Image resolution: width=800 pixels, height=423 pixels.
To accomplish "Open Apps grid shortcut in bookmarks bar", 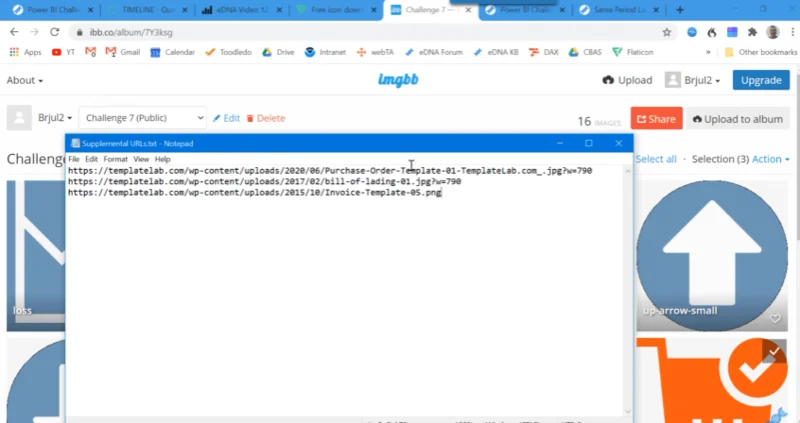I will pos(25,52).
